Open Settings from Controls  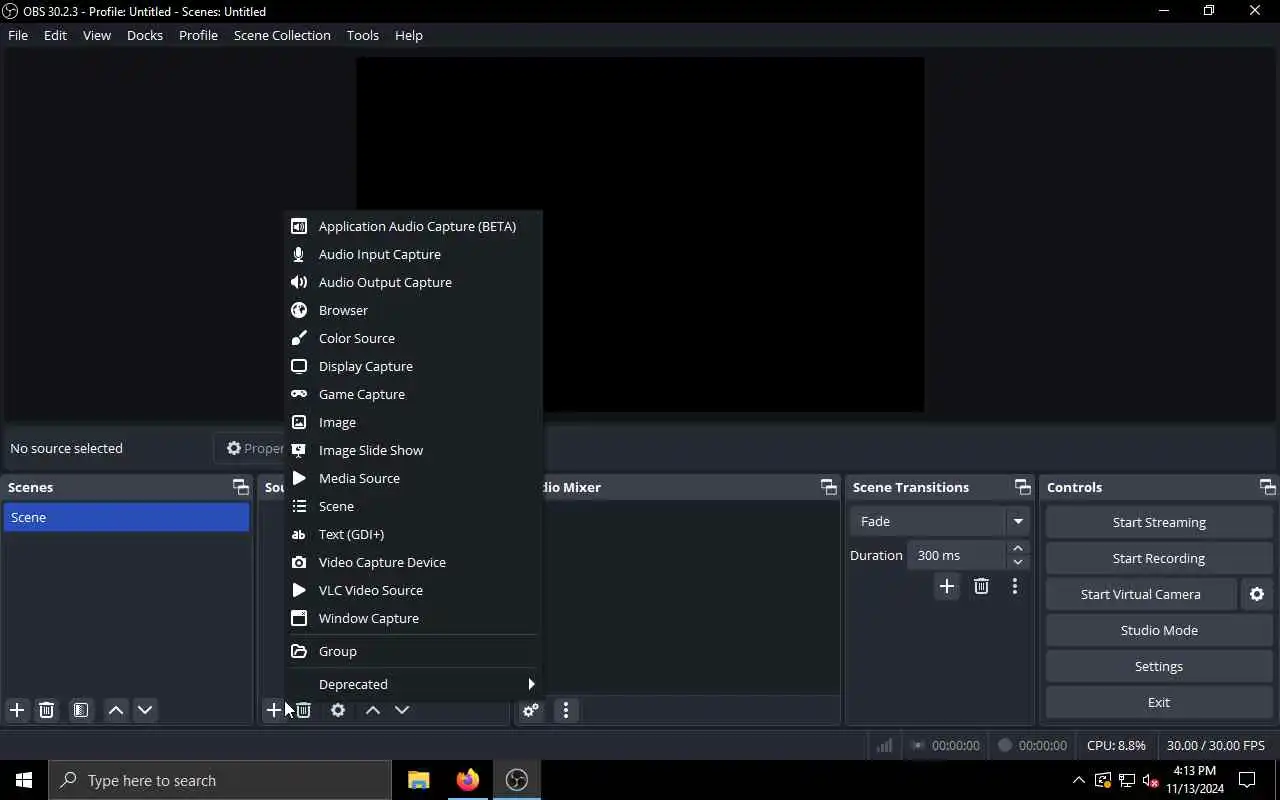point(1159,666)
